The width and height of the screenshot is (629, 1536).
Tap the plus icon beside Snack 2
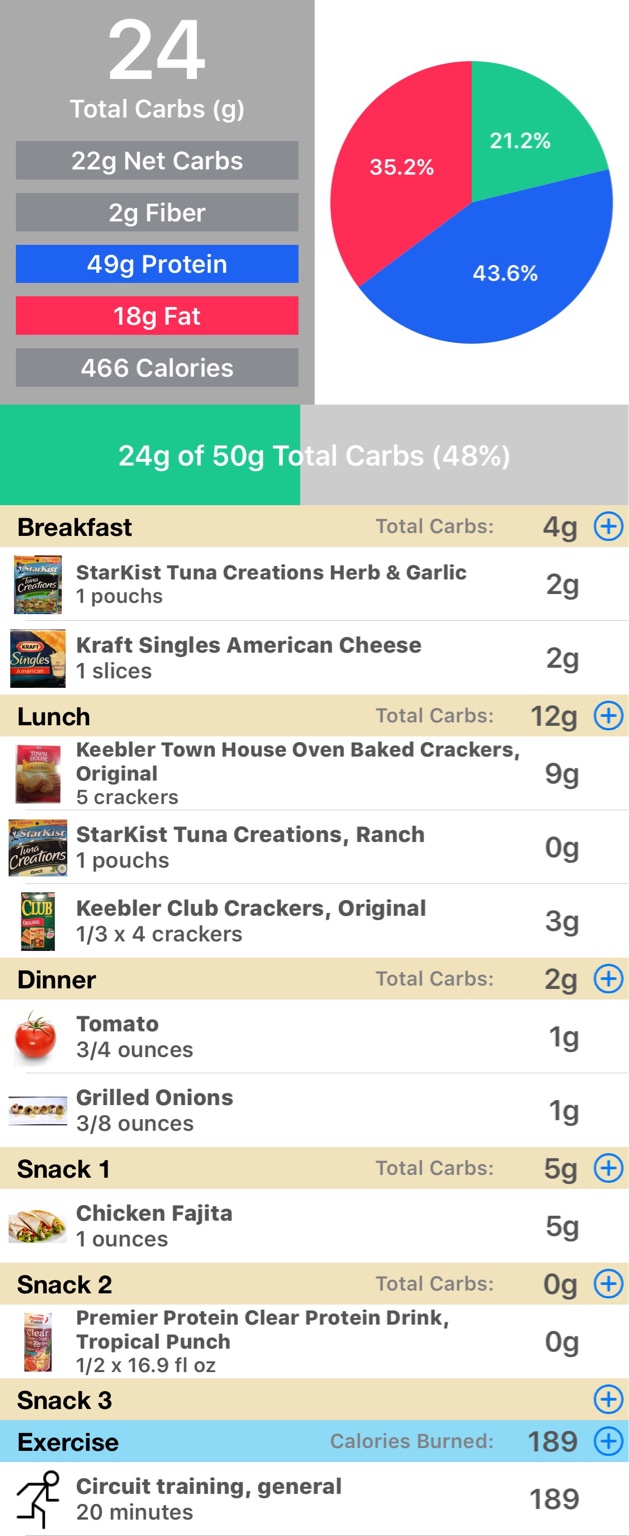608,1283
